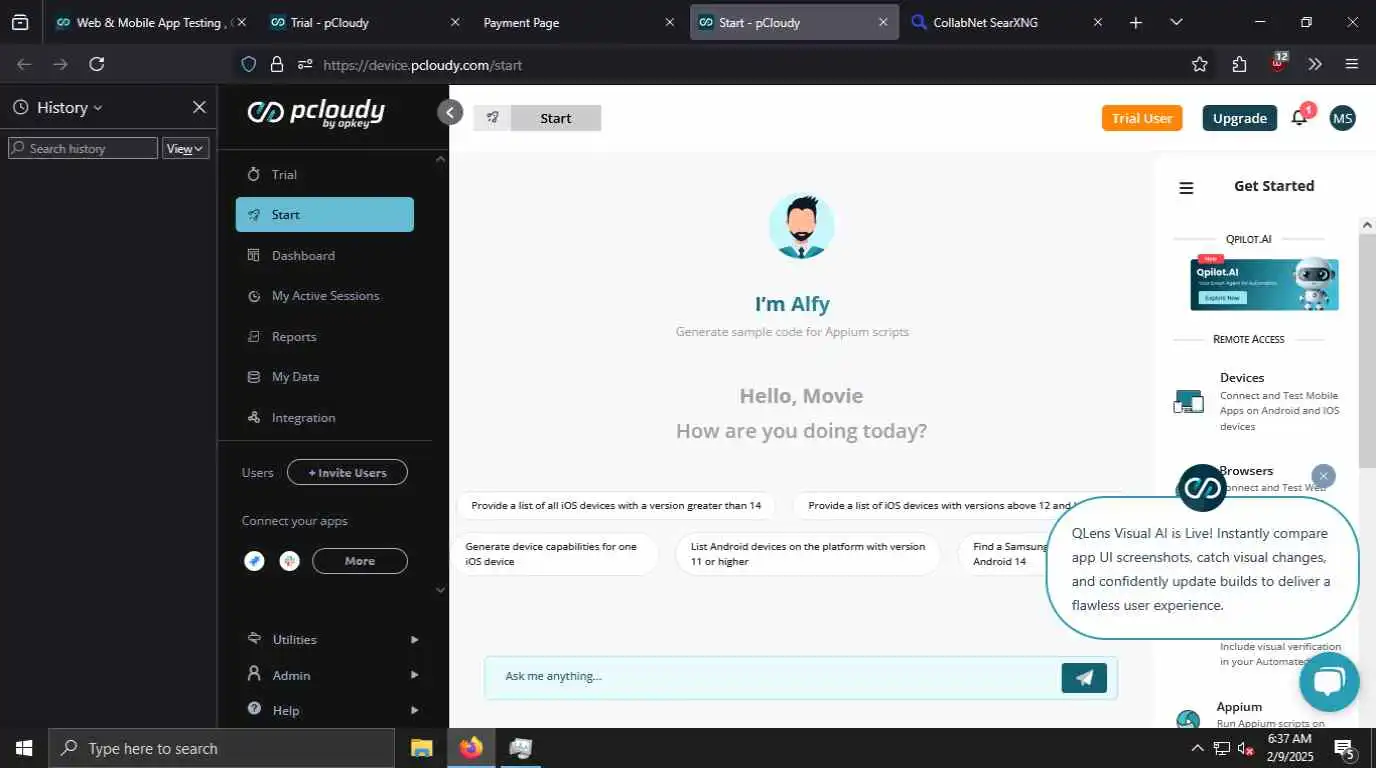Open Firefox extensions puzzle icon
This screenshot has width=1376, height=768.
[x=1239, y=64]
